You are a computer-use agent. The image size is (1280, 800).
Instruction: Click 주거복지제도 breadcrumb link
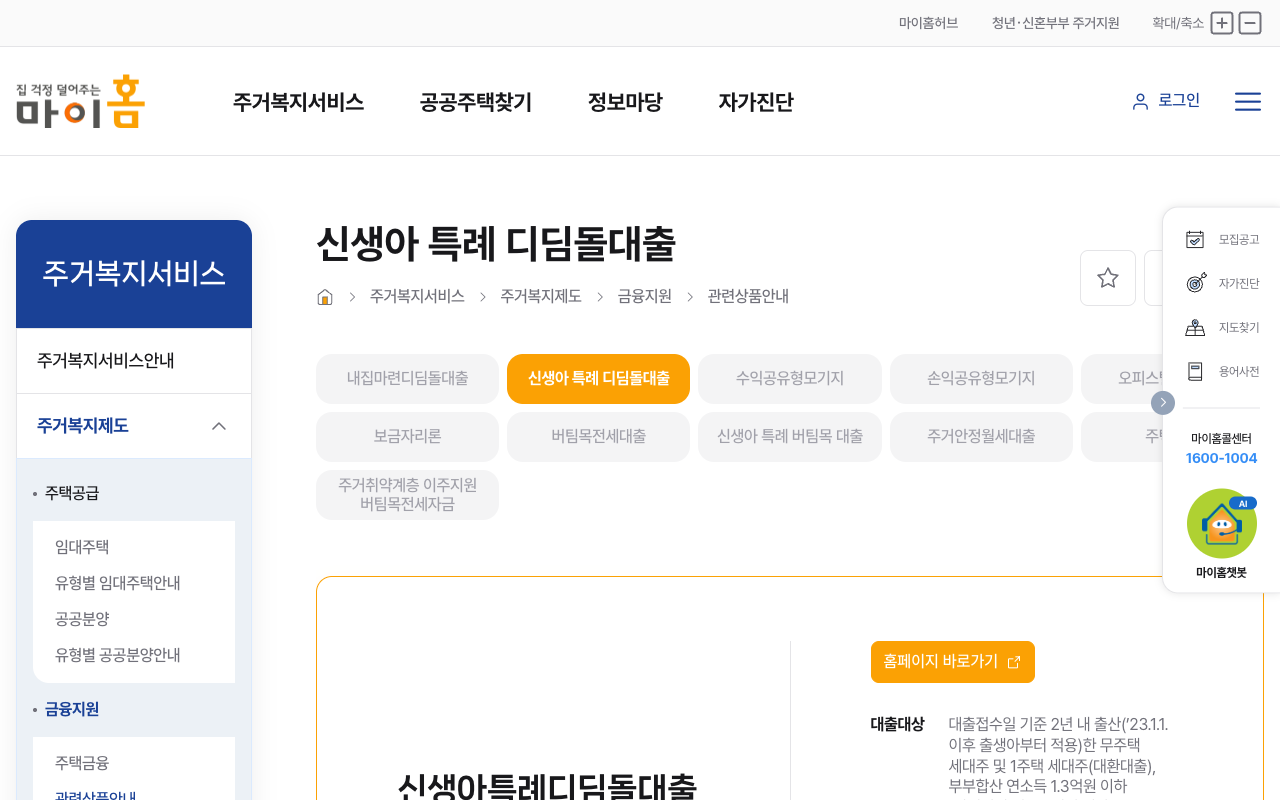point(541,297)
